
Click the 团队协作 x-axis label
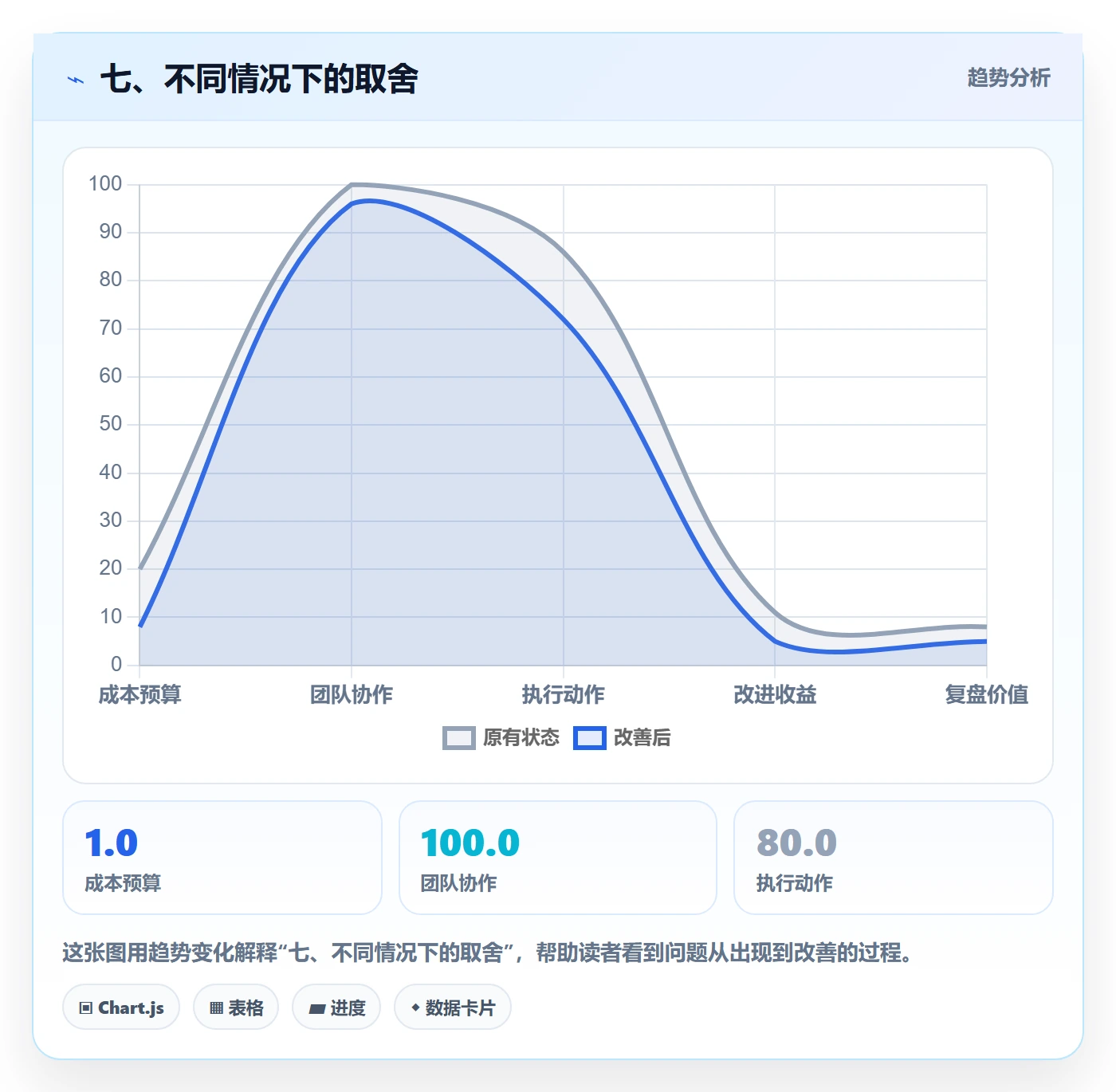click(x=352, y=694)
